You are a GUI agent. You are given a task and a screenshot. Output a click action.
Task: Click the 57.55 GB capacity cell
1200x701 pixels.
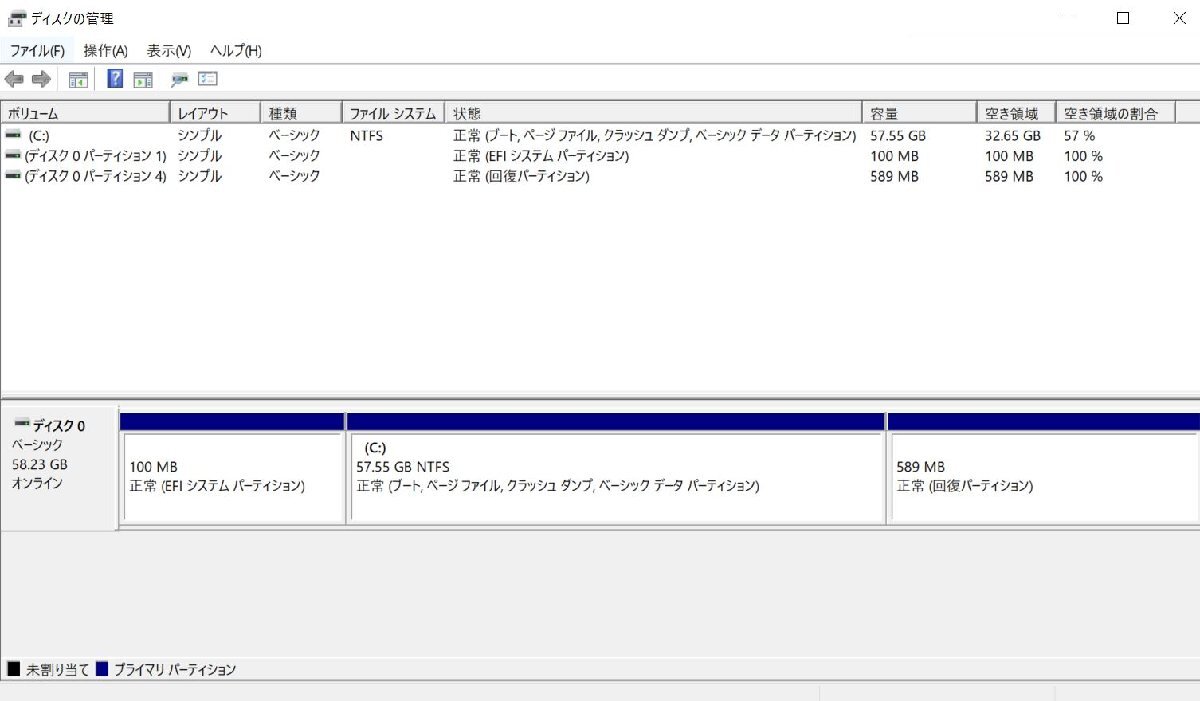click(x=898, y=134)
